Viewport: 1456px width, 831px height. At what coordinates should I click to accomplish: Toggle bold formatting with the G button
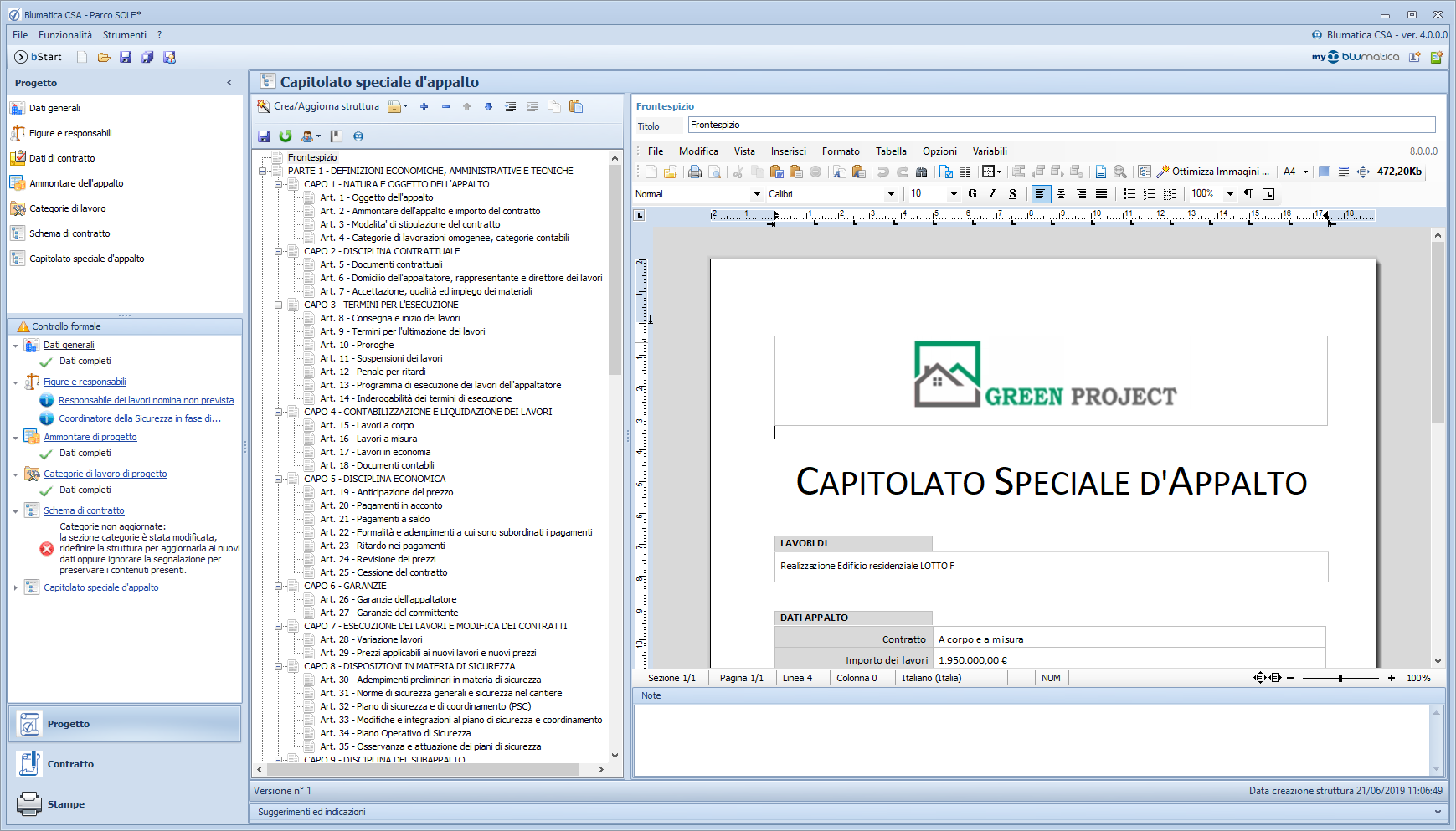click(972, 193)
